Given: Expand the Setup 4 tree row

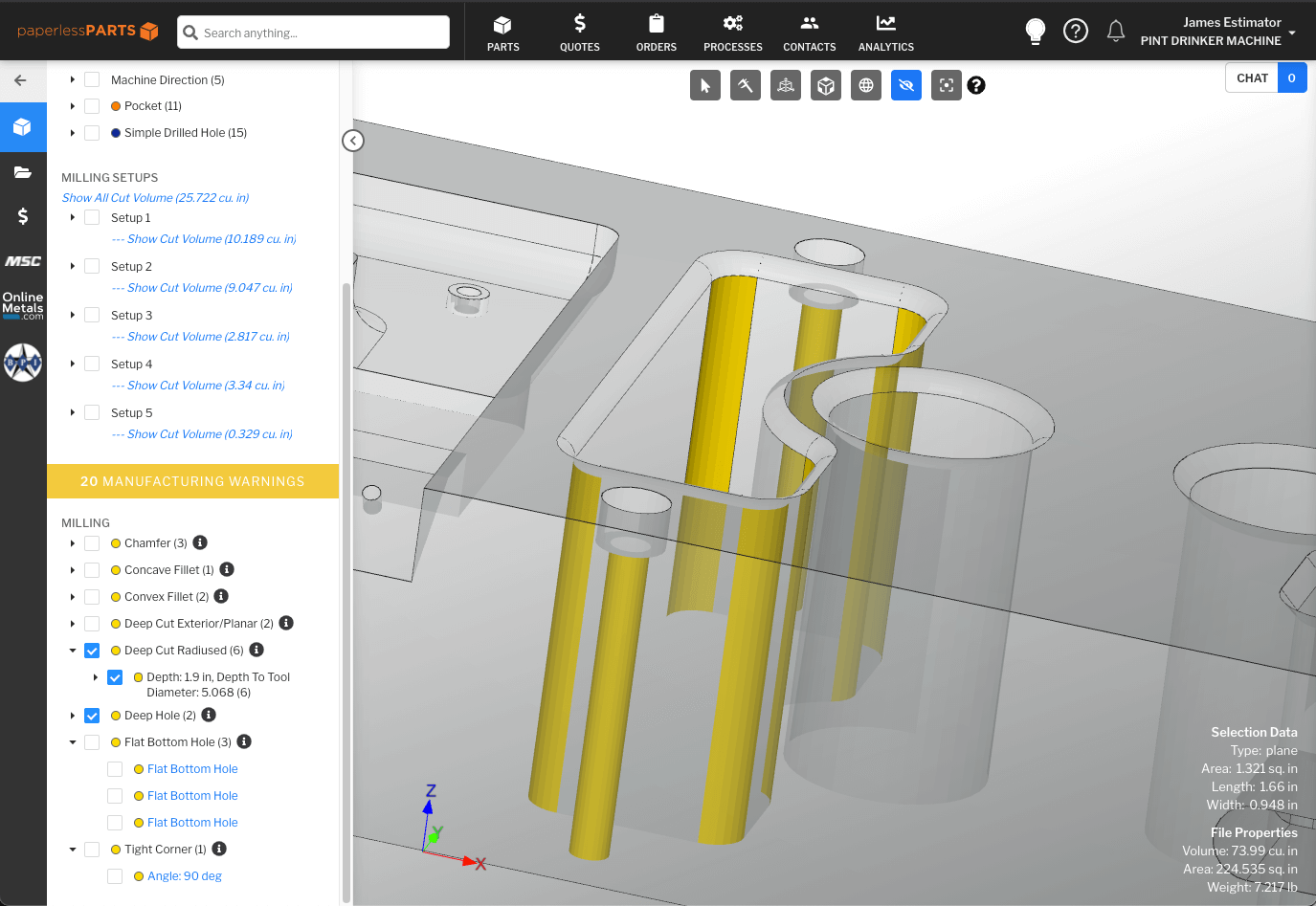Looking at the screenshot, I should click(x=73, y=364).
